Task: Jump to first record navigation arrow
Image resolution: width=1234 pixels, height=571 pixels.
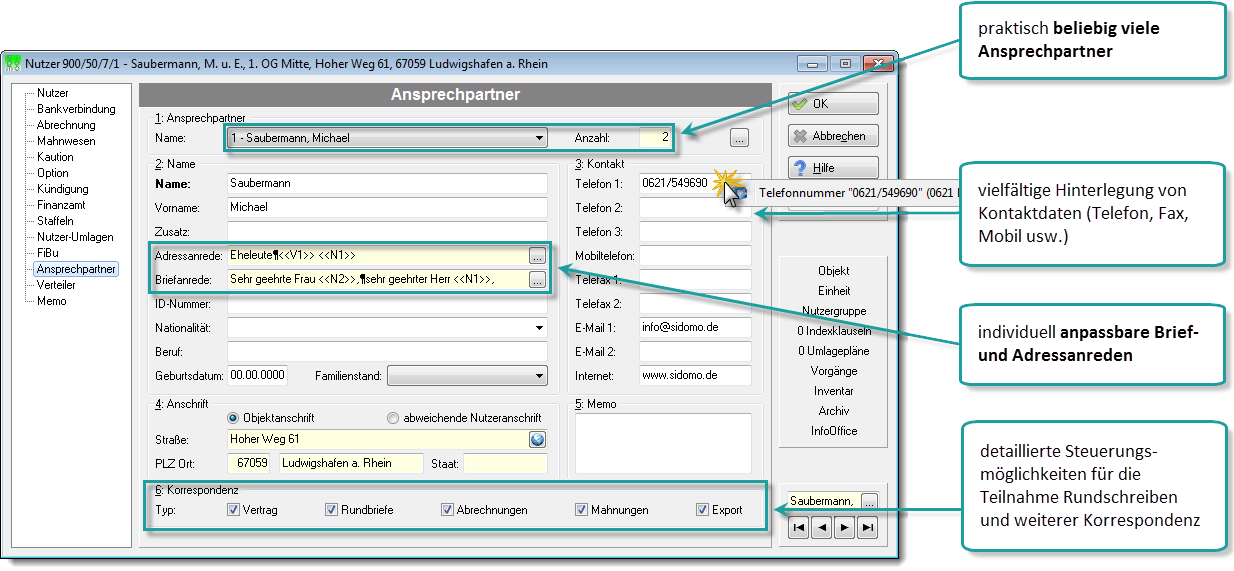Action: pos(798,527)
